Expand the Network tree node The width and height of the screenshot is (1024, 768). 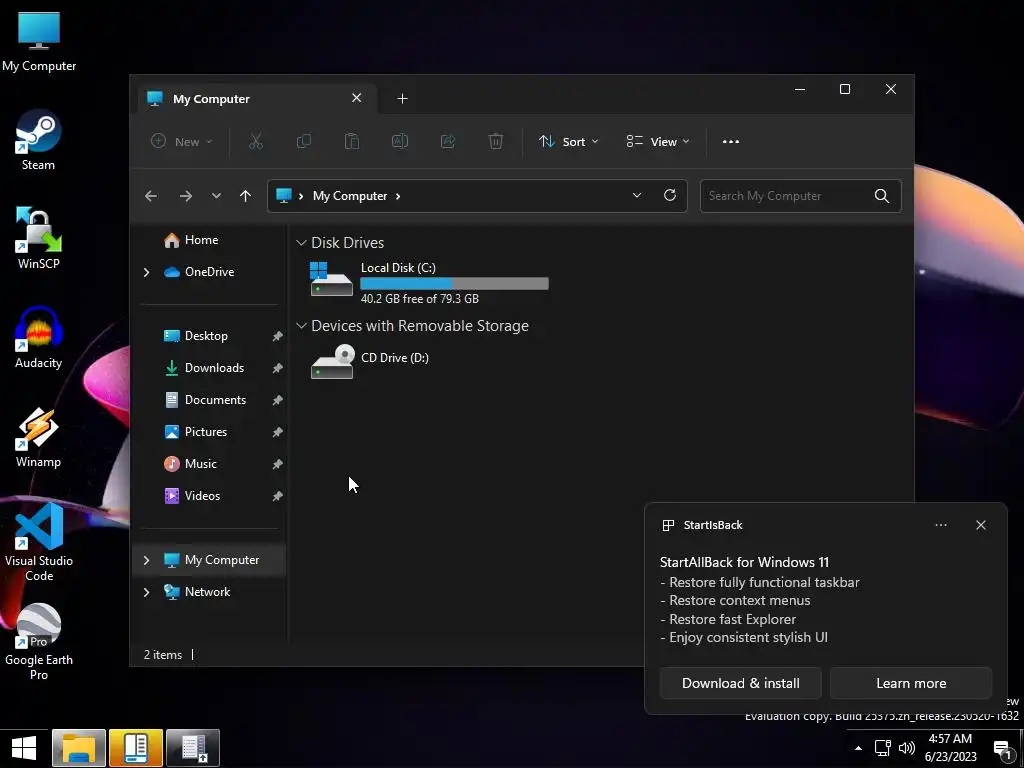click(x=146, y=592)
